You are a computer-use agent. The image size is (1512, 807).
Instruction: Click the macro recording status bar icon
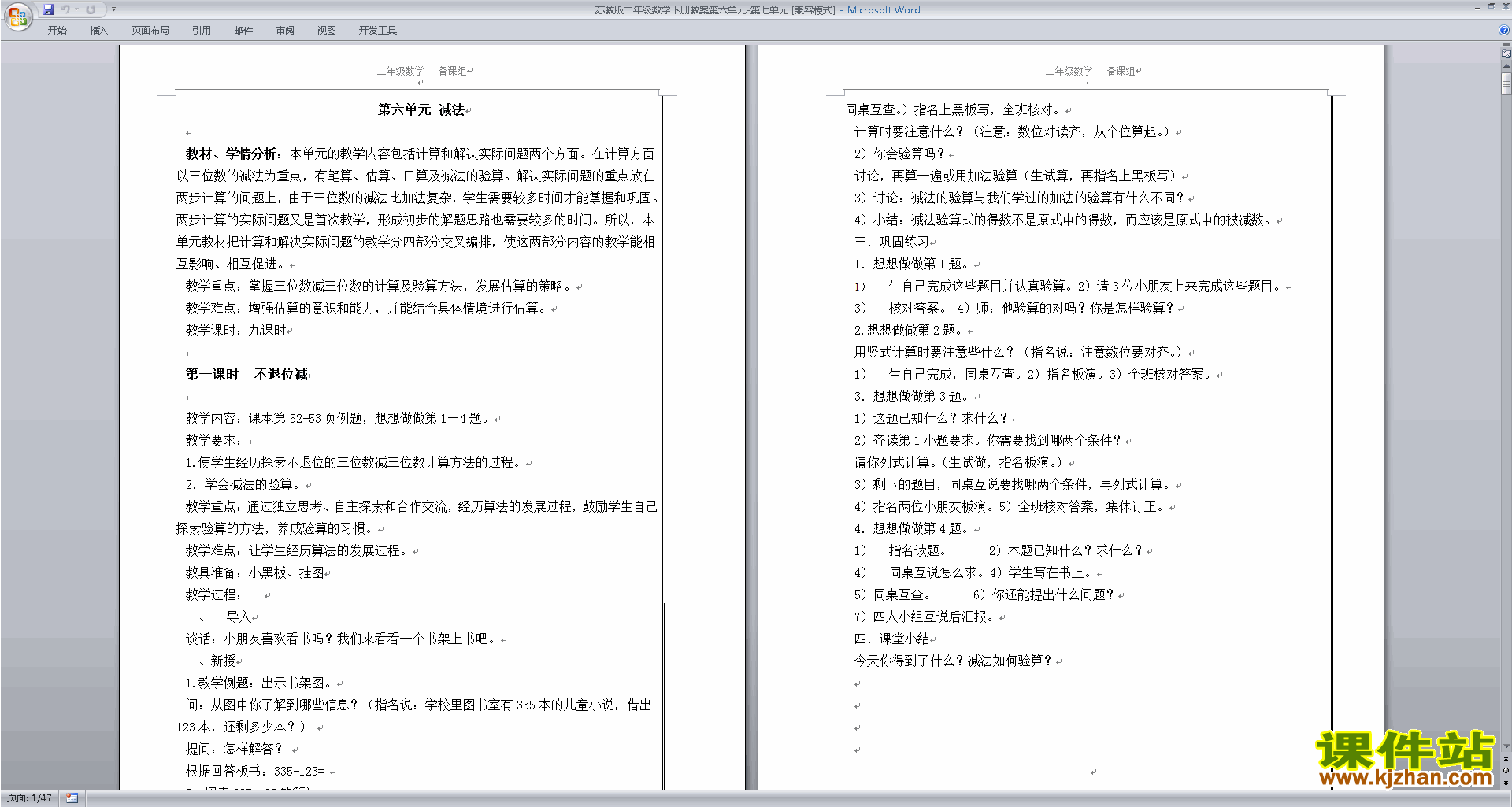pyautogui.click(x=72, y=798)
